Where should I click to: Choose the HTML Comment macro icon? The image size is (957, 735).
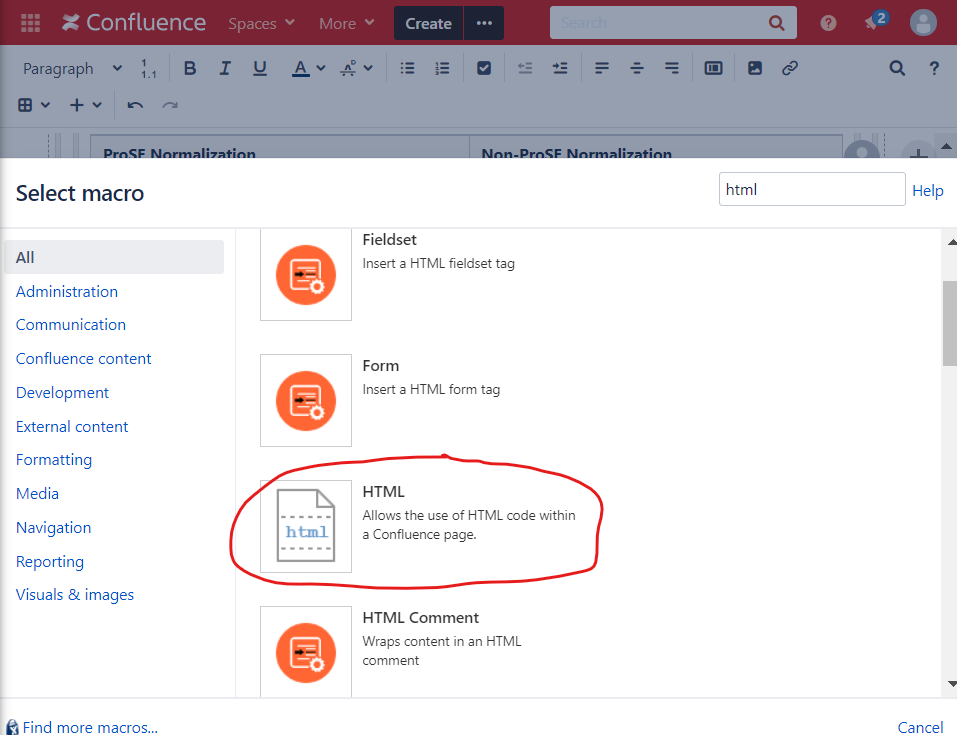pyautogui.click(x=306, y=652)
